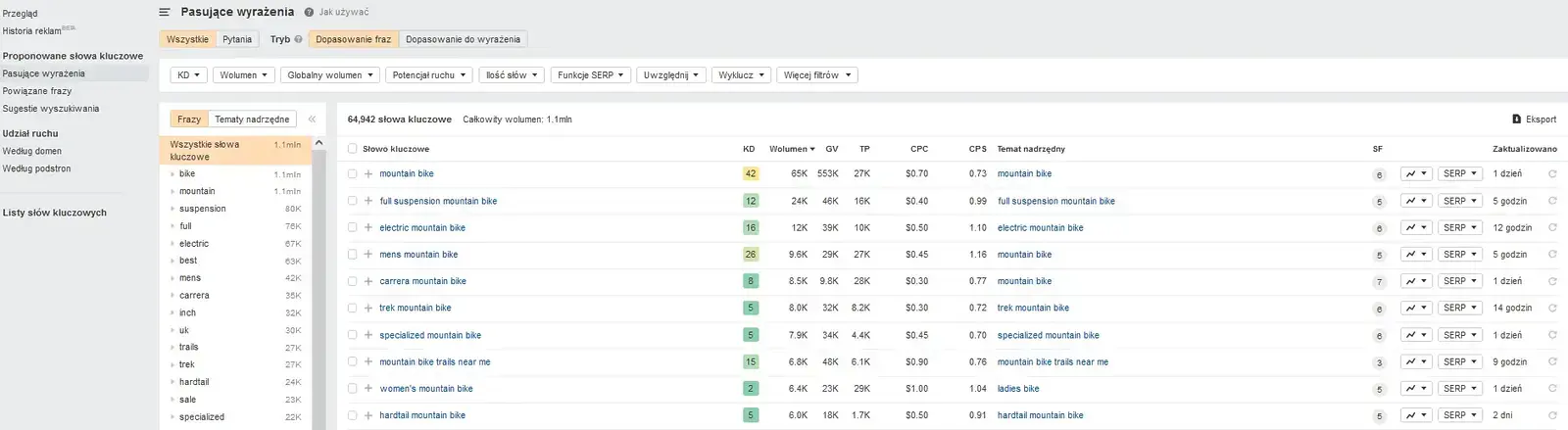Click the Eksport download icon
1568x430 pixels.
tap(1517, 119)
